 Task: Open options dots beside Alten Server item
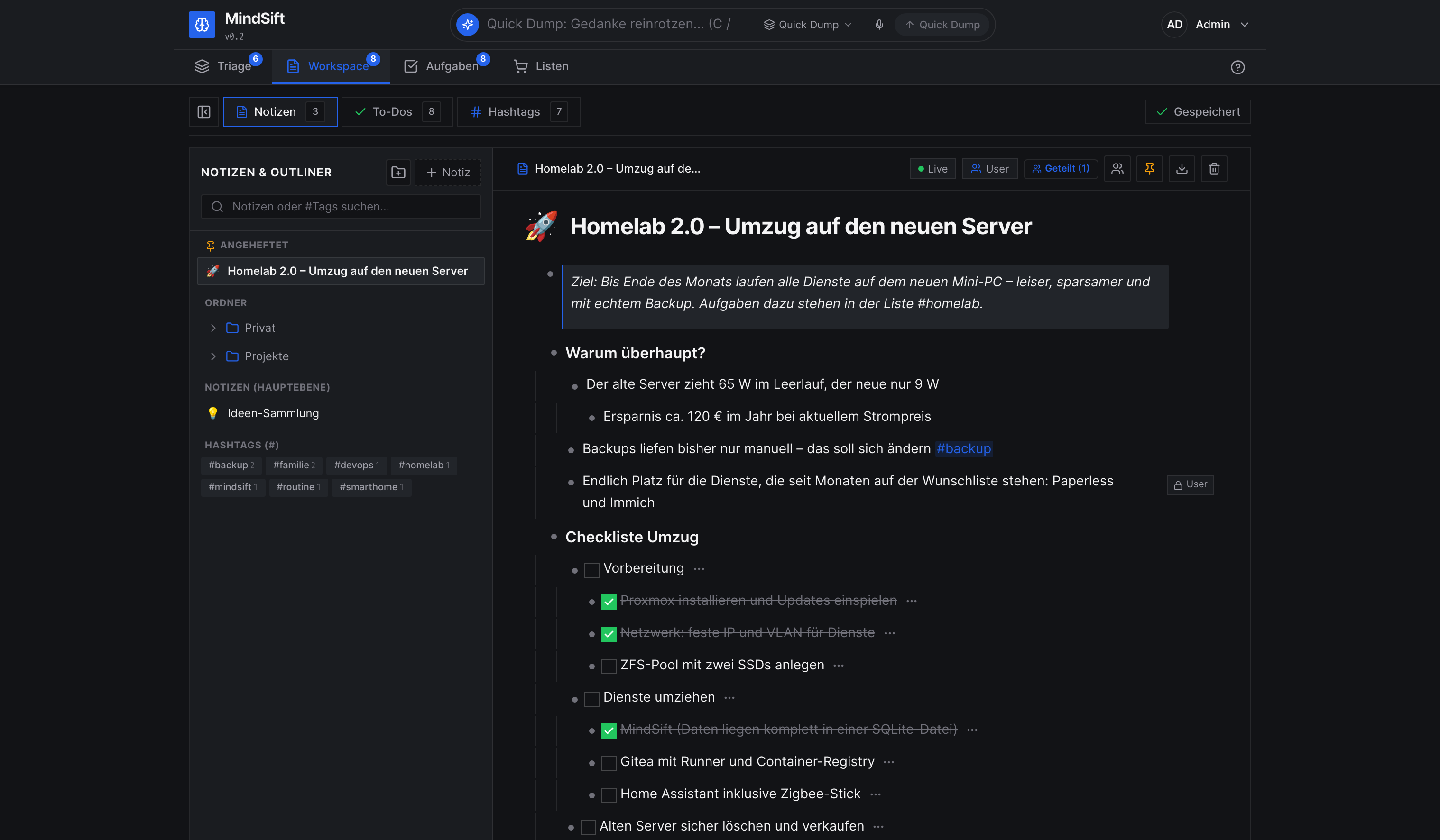(x=879, y=827)
